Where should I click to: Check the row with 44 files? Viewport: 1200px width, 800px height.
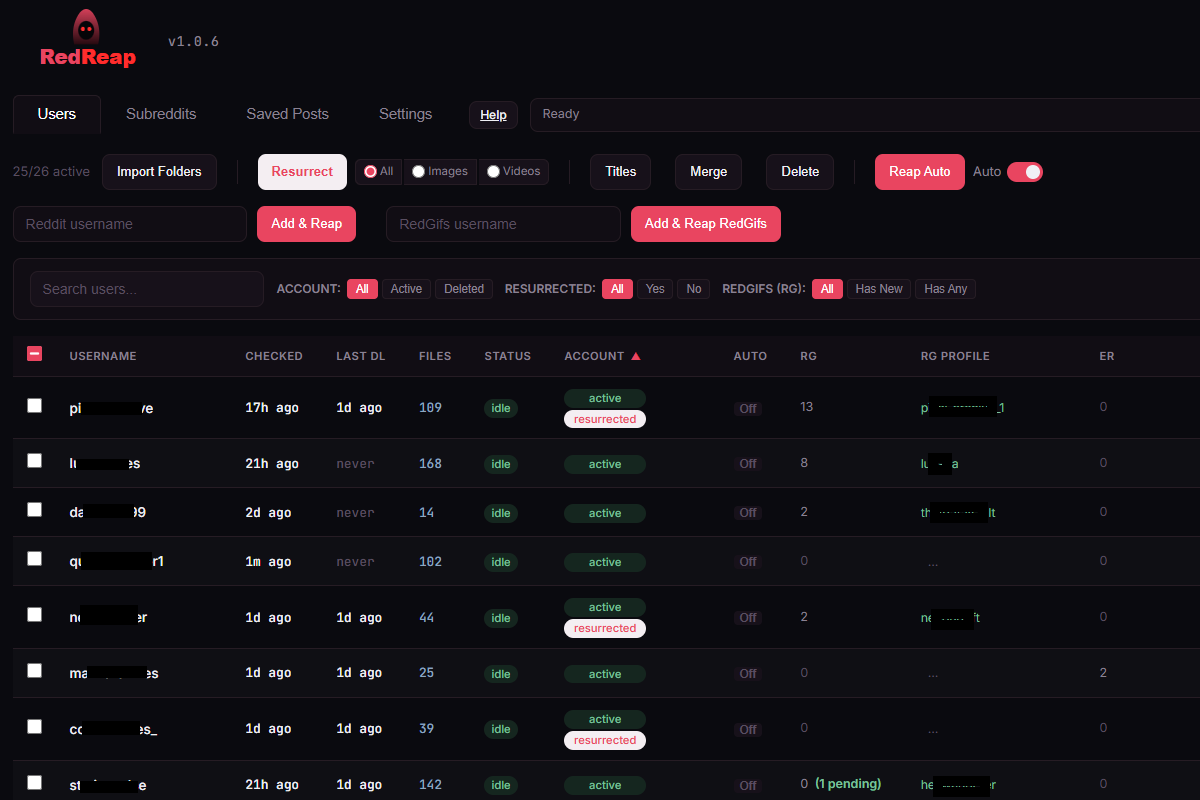[35, 615]
